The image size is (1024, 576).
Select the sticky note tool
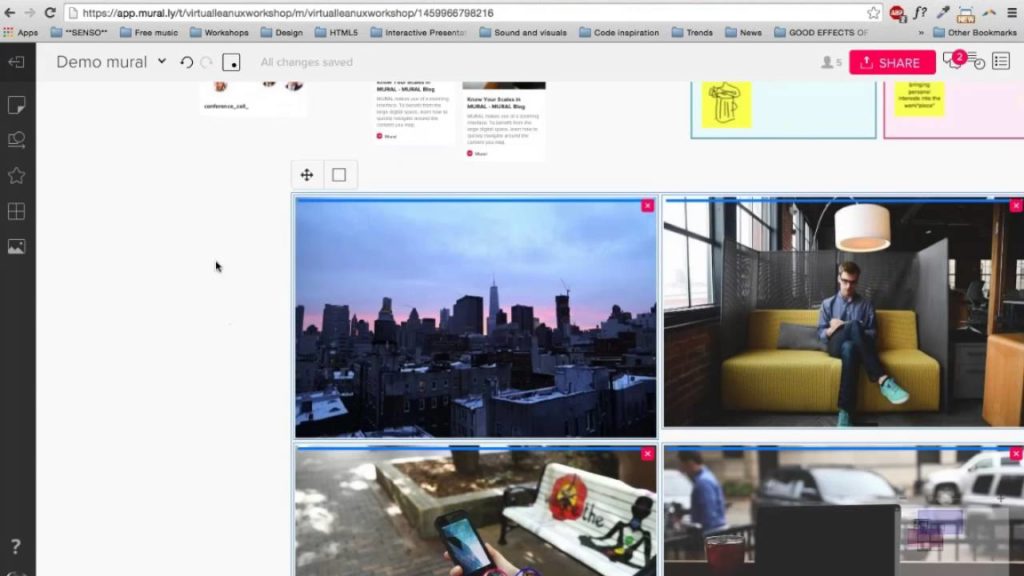click(16, 105)
